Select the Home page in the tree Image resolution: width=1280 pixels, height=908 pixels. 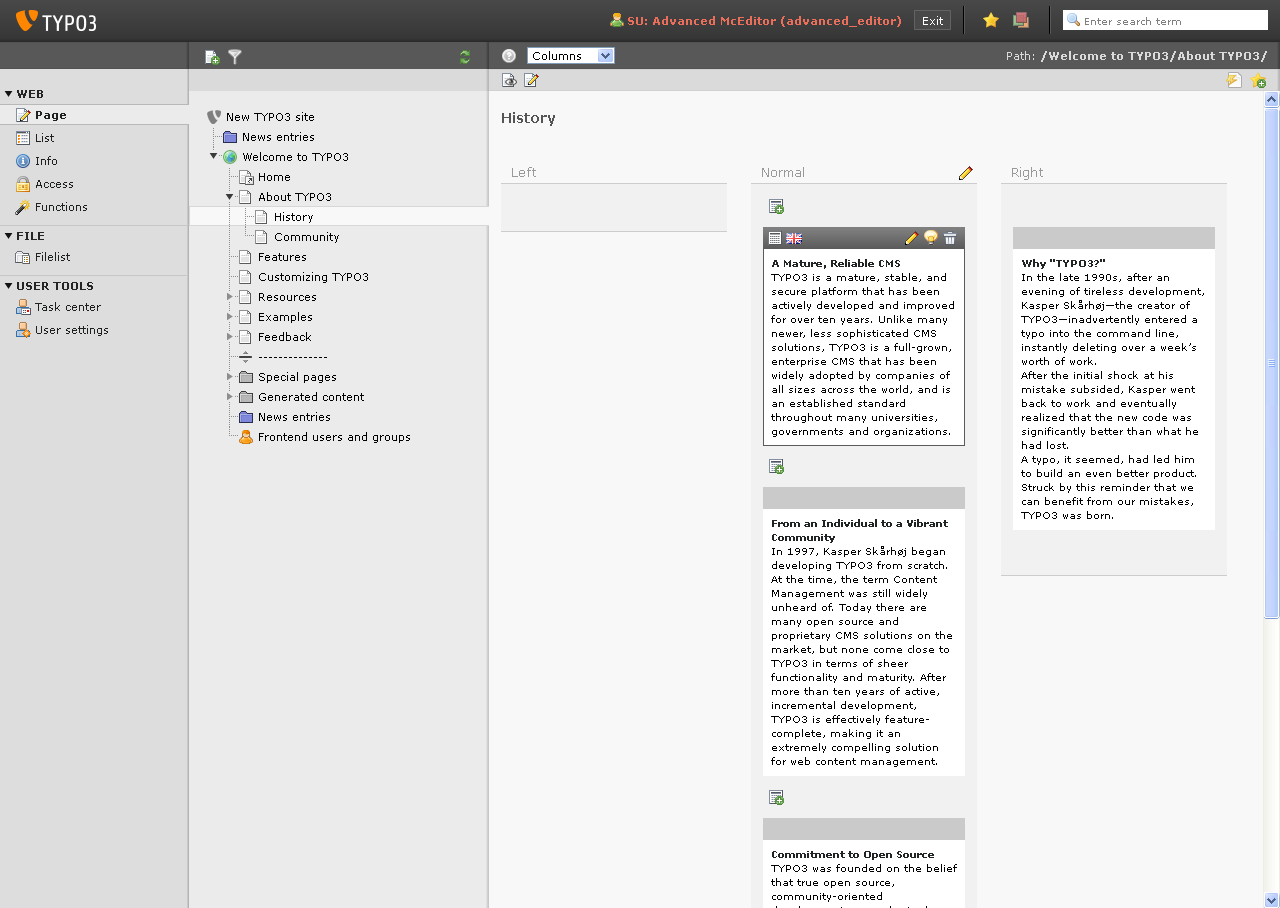click(x=274, y=177)
